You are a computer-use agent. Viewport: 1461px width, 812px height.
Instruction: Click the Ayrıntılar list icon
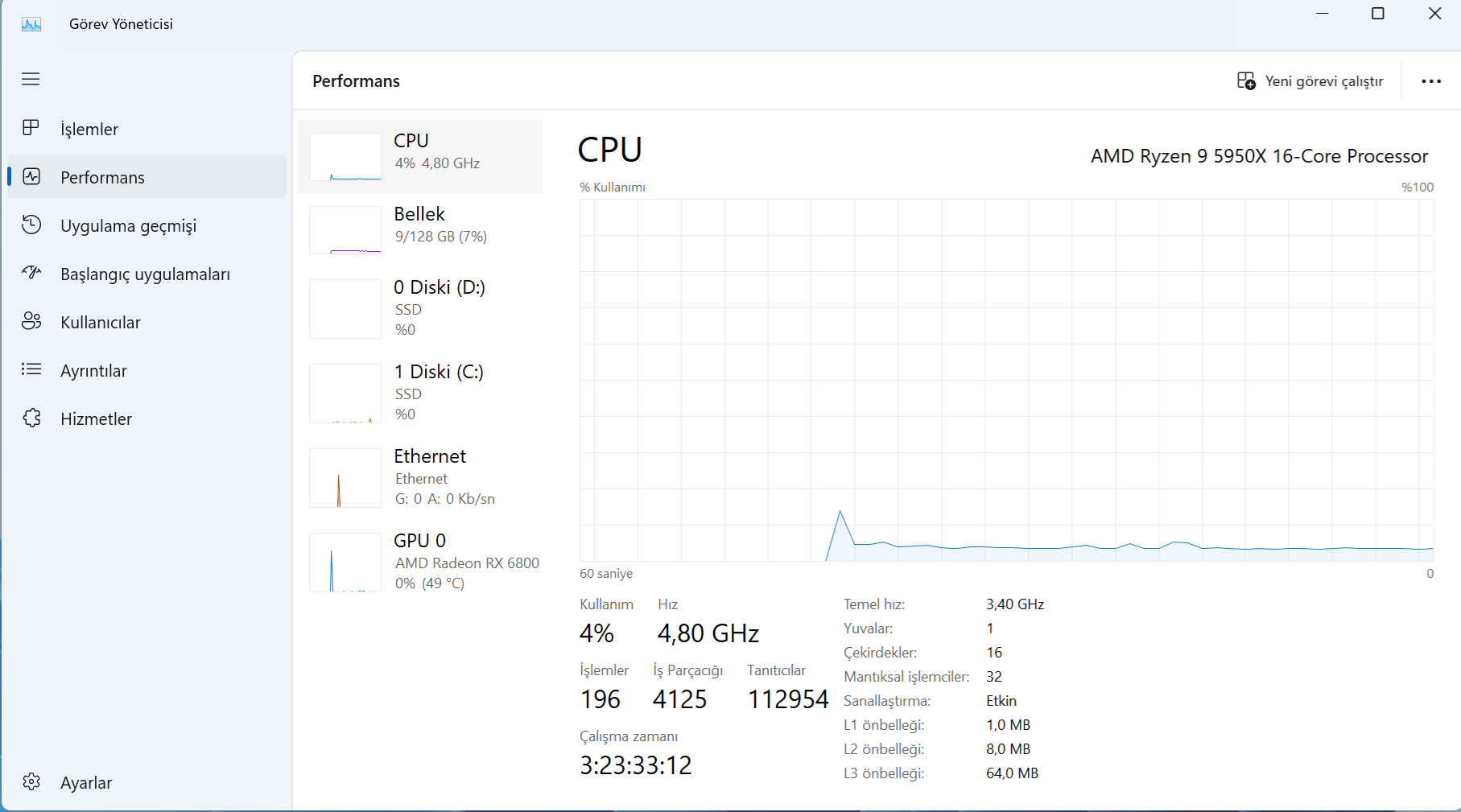click(x=31, y=369)
